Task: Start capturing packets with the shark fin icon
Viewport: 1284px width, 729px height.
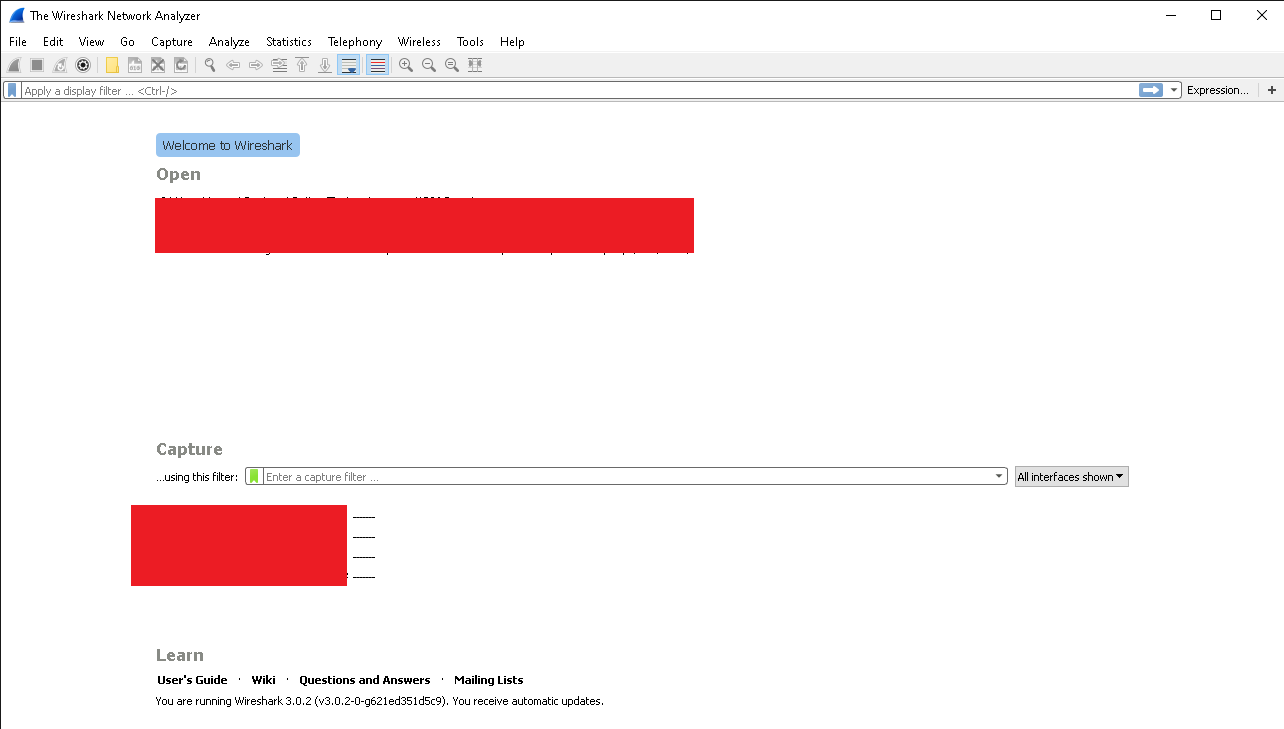Action: 14,65
